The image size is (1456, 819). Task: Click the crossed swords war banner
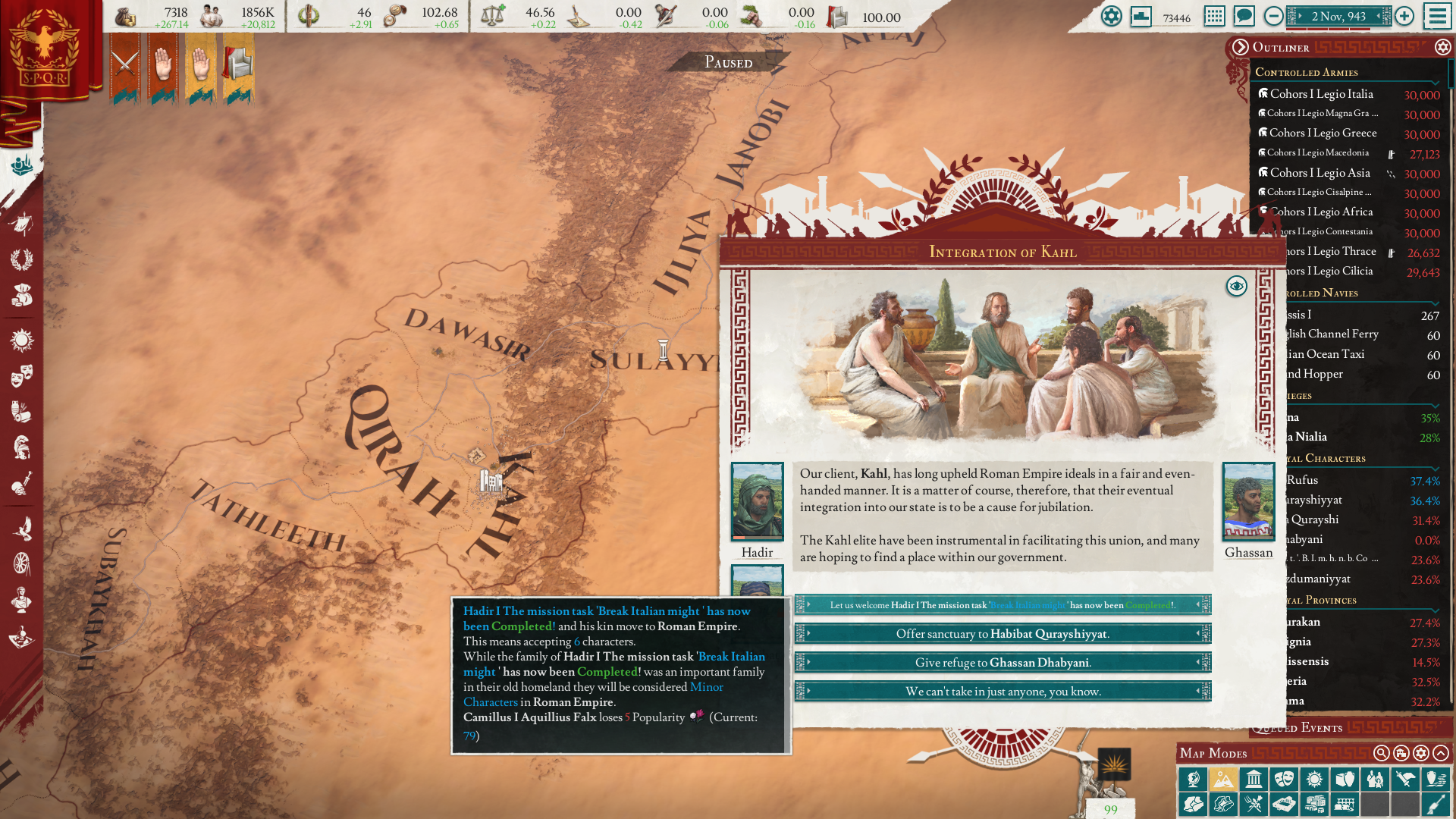124,66
